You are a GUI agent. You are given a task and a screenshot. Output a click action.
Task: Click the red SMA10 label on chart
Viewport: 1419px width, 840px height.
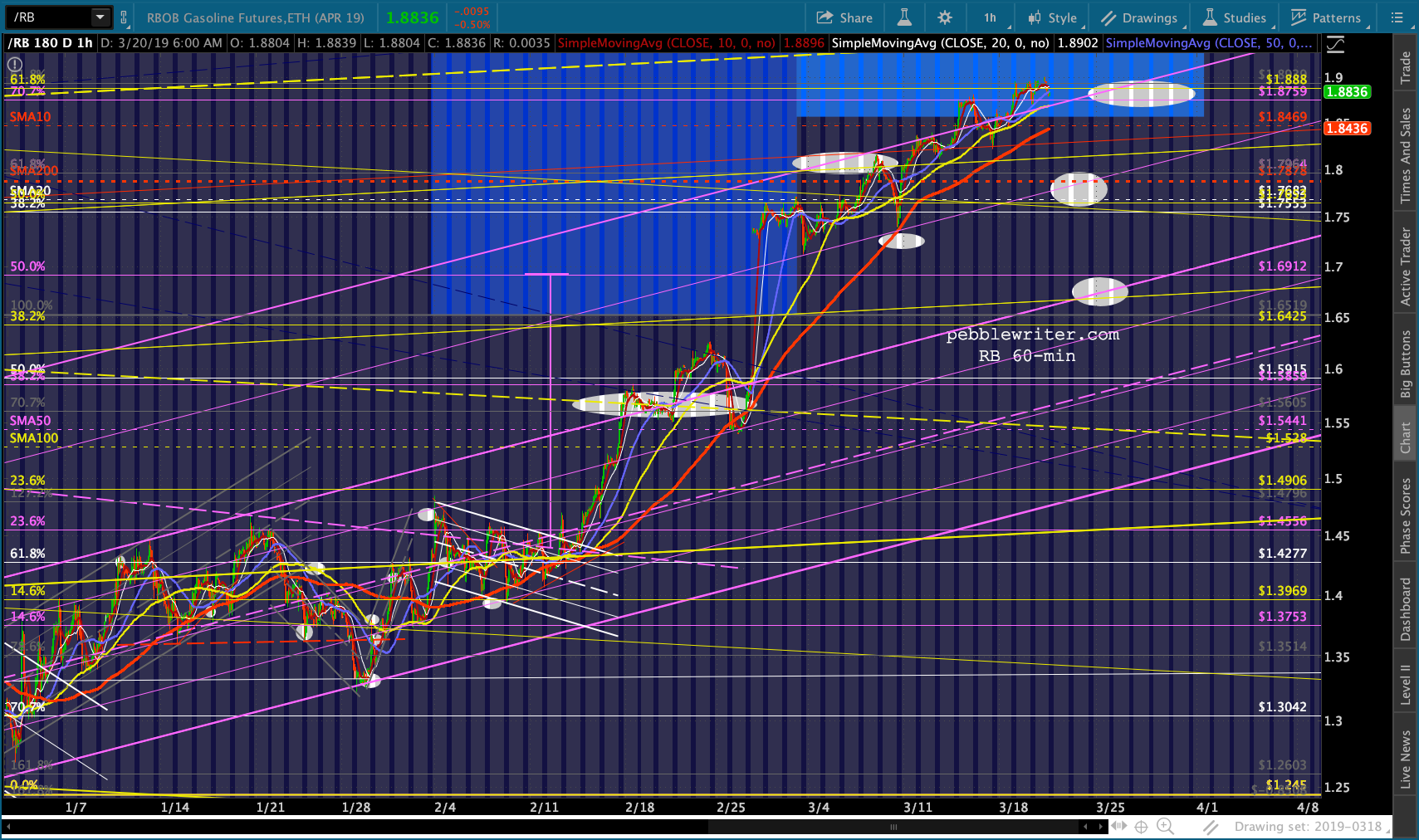click(x=30, y=117)
